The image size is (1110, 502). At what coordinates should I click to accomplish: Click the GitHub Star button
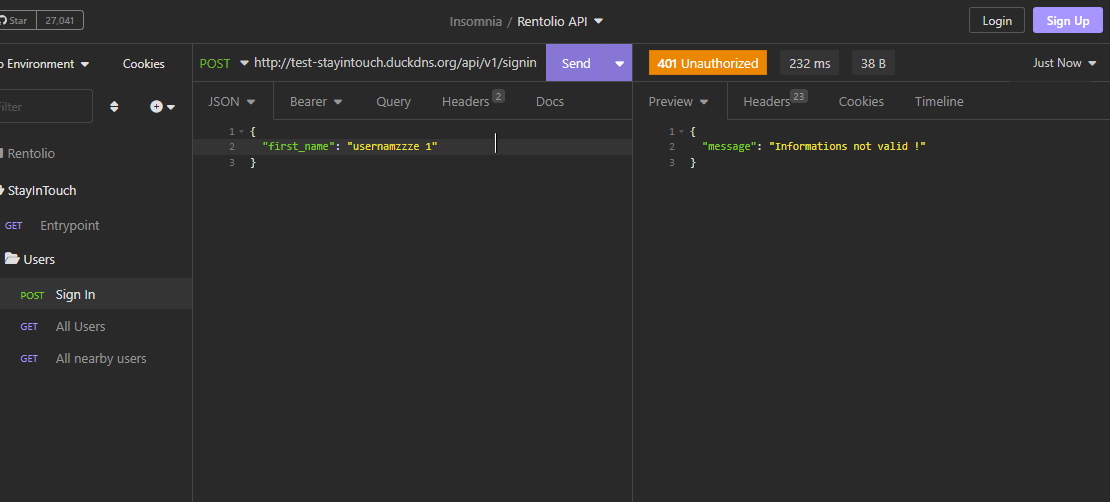[16, 21]
